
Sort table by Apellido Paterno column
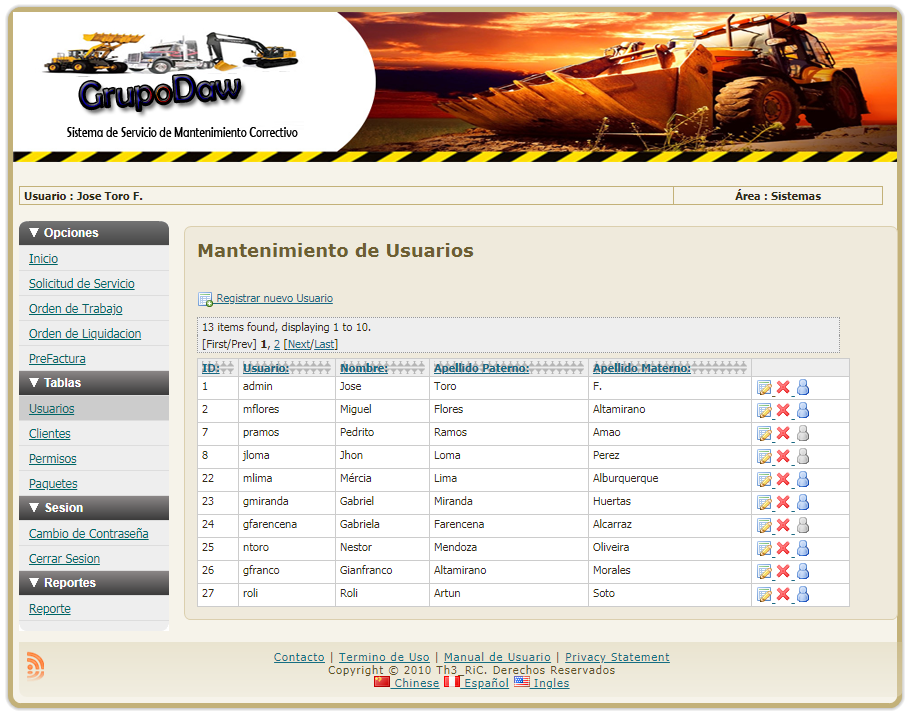(x=482, y=368)
